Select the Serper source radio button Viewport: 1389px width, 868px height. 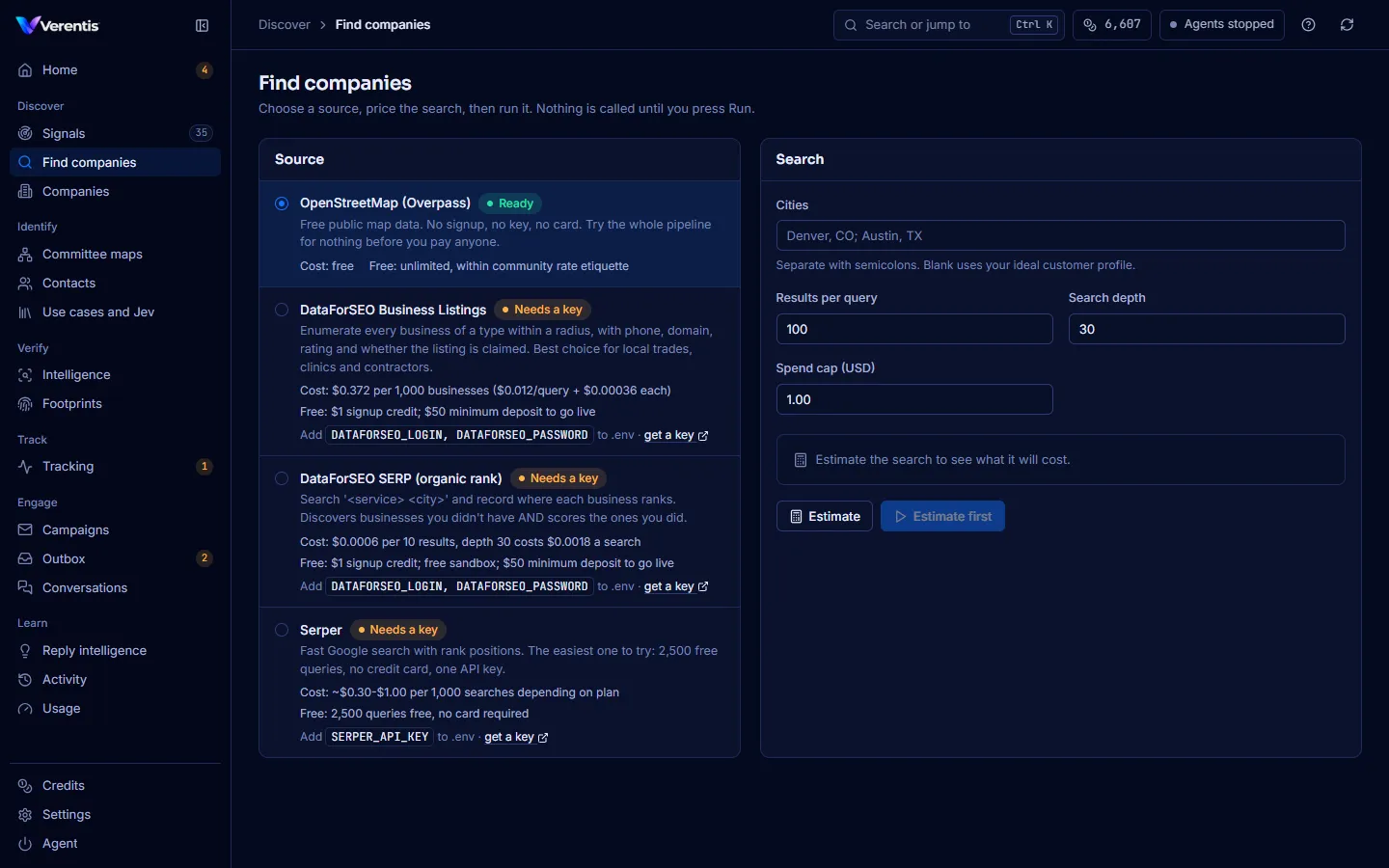(x=282, y=630)
